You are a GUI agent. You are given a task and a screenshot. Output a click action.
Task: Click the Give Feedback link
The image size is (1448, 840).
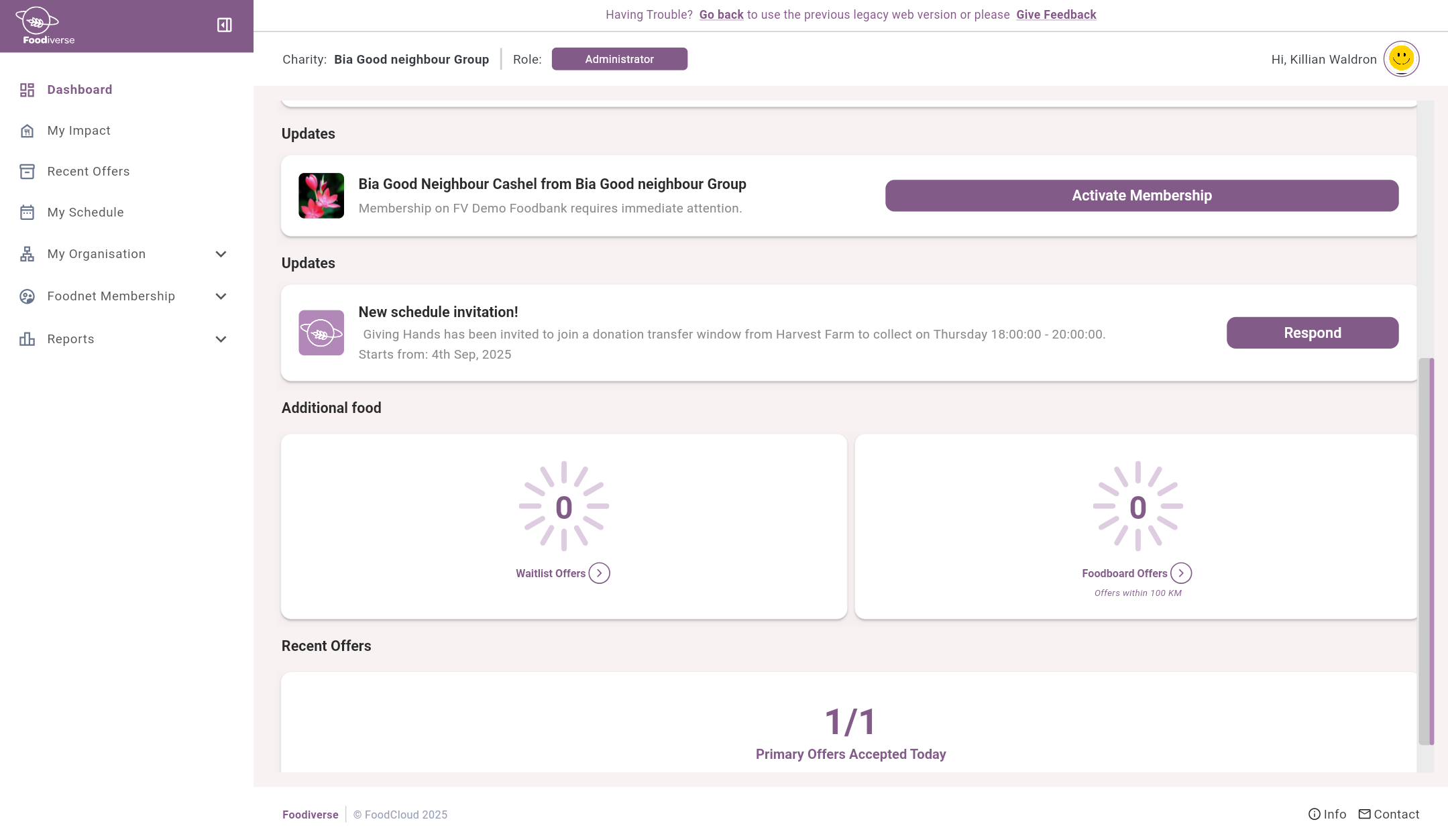coord(1056,15)
